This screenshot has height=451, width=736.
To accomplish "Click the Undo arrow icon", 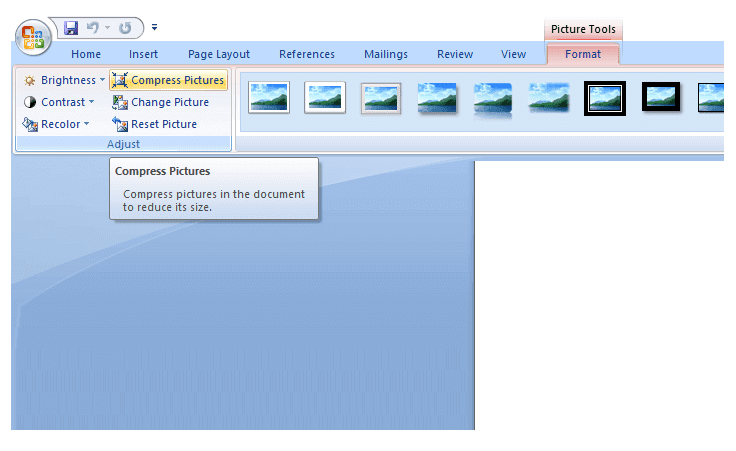I will click(93, 28).
